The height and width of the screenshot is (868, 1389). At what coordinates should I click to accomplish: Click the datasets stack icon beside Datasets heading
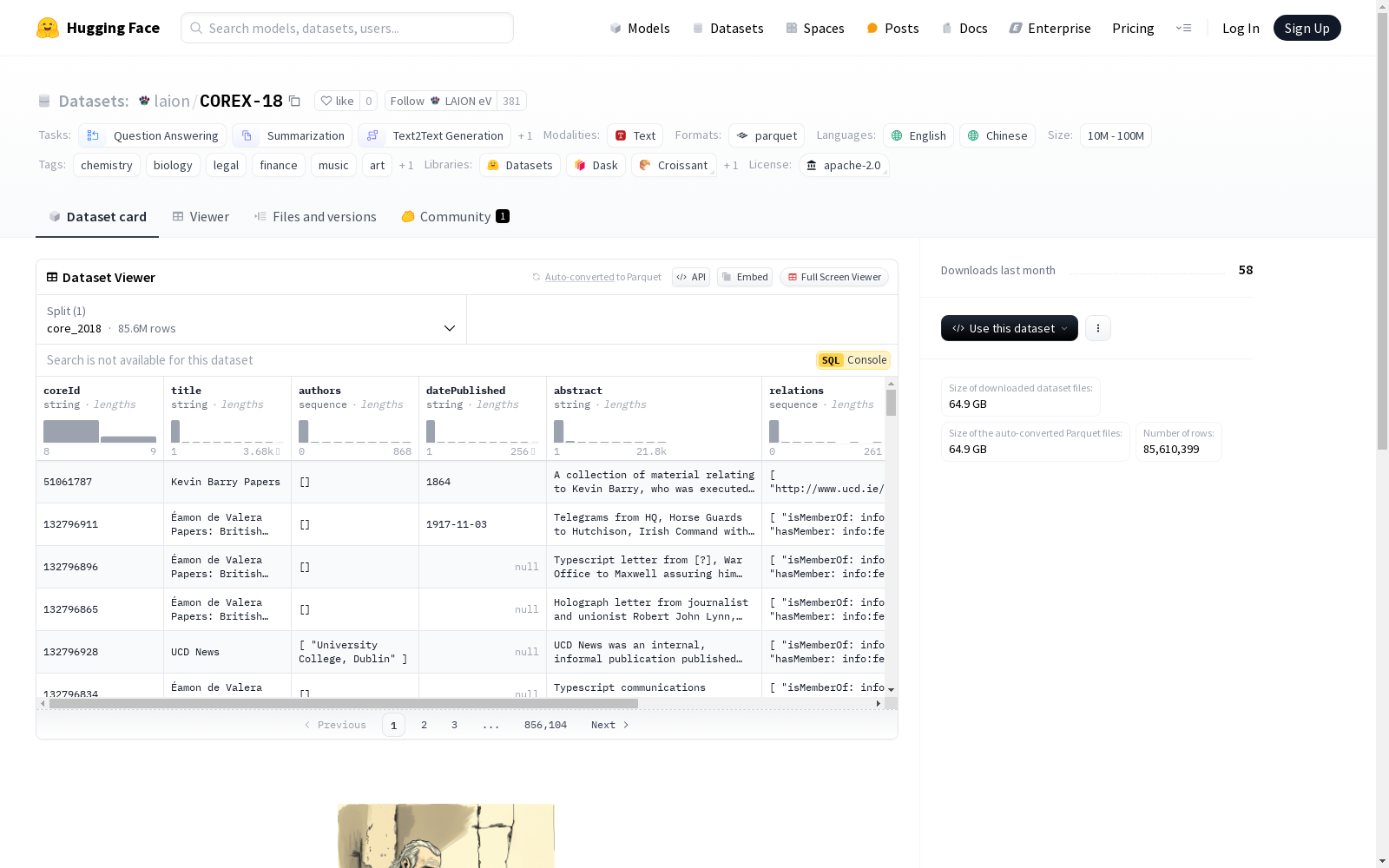click(44, 101)
